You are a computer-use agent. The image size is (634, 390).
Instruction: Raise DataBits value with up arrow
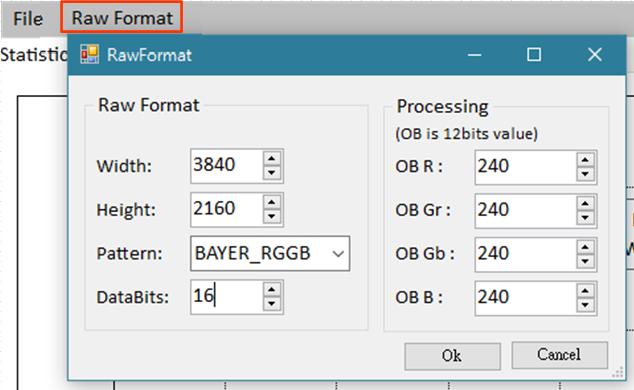(272, 289)
